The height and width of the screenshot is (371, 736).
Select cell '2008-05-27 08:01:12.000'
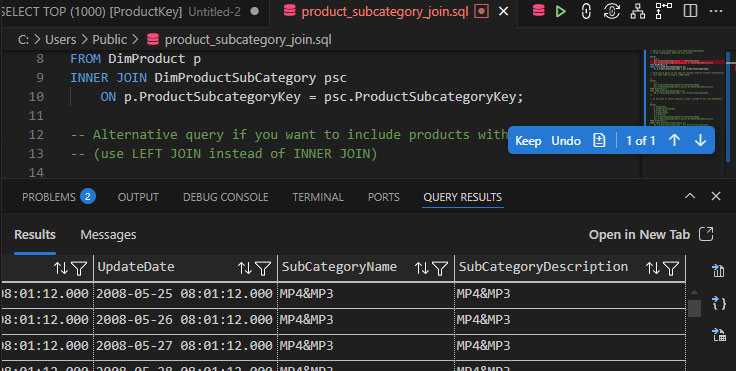[x=184, y=346]
